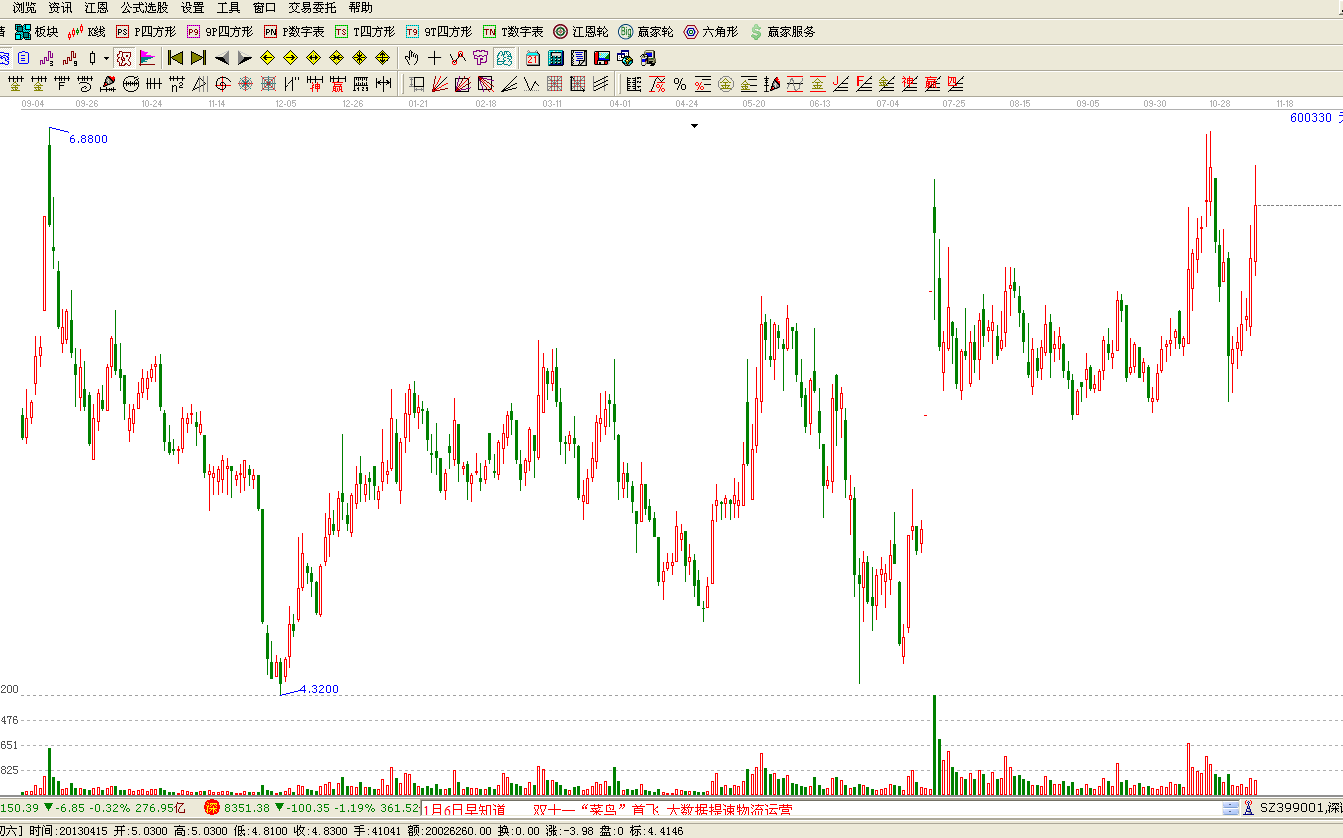This screenshot has height=838, width=1343.
Task: Open the 江恩 menu
Action: coord(96,8)
